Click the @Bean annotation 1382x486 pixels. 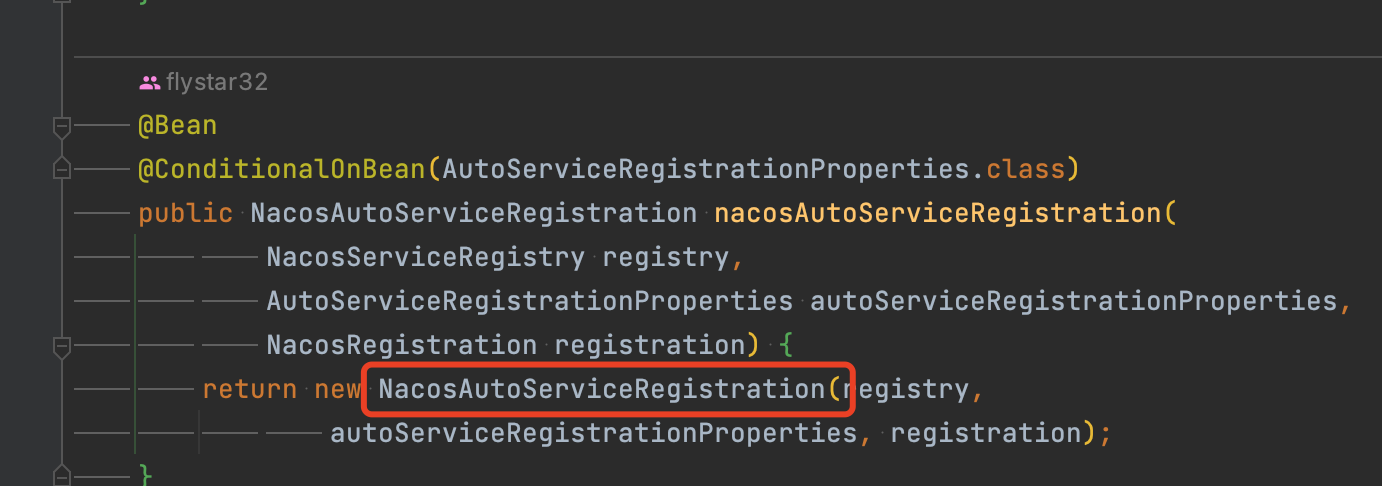[178, 126]
